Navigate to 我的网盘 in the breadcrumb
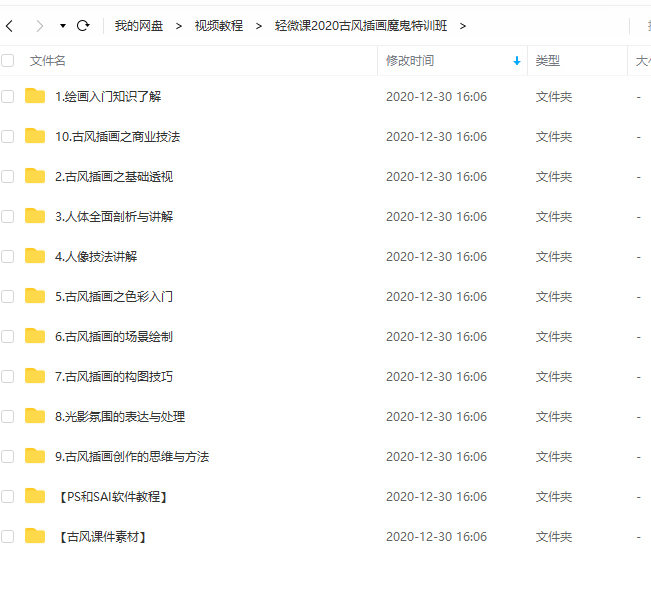 (x=139, y=26)
